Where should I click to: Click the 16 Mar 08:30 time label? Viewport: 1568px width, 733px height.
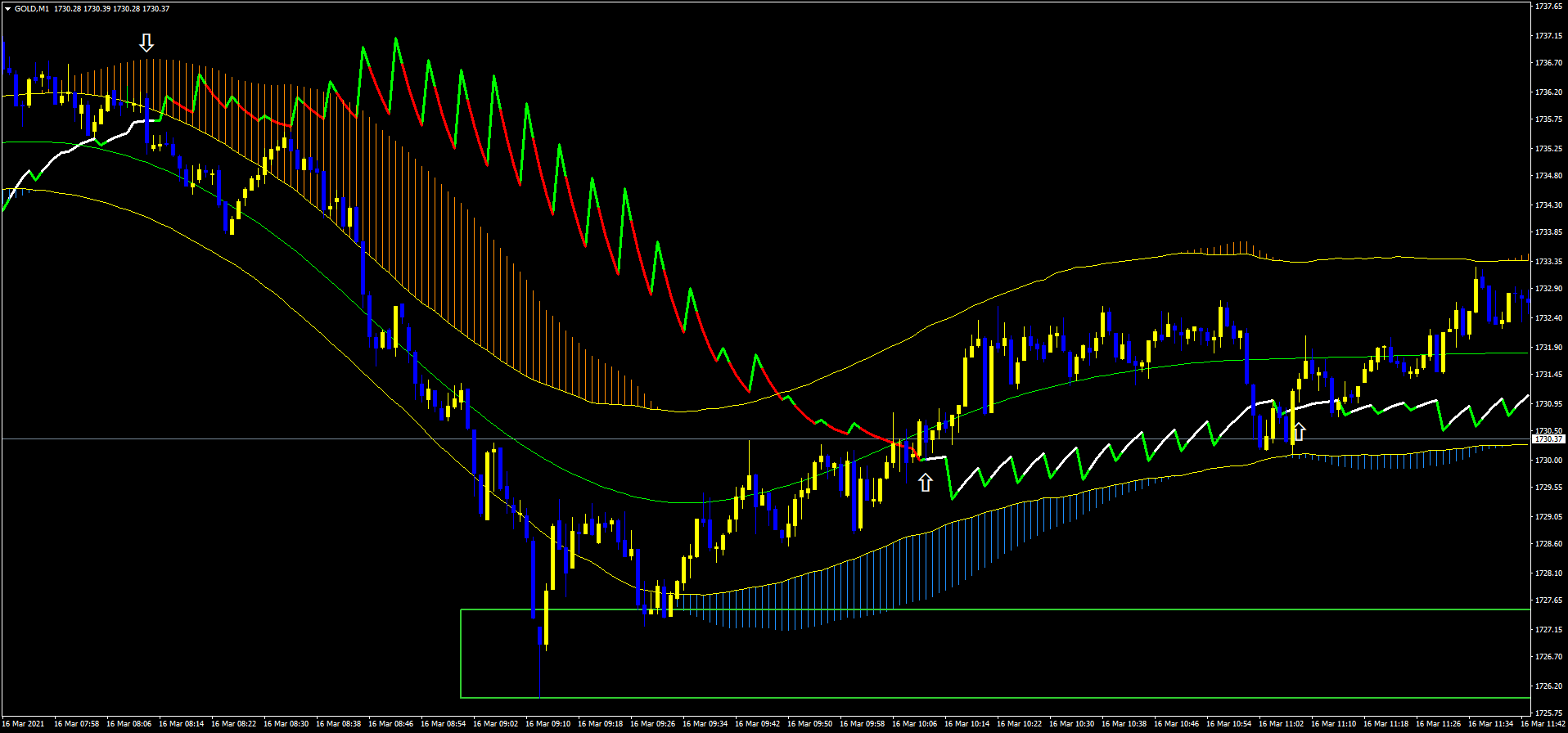pos(286,724)
